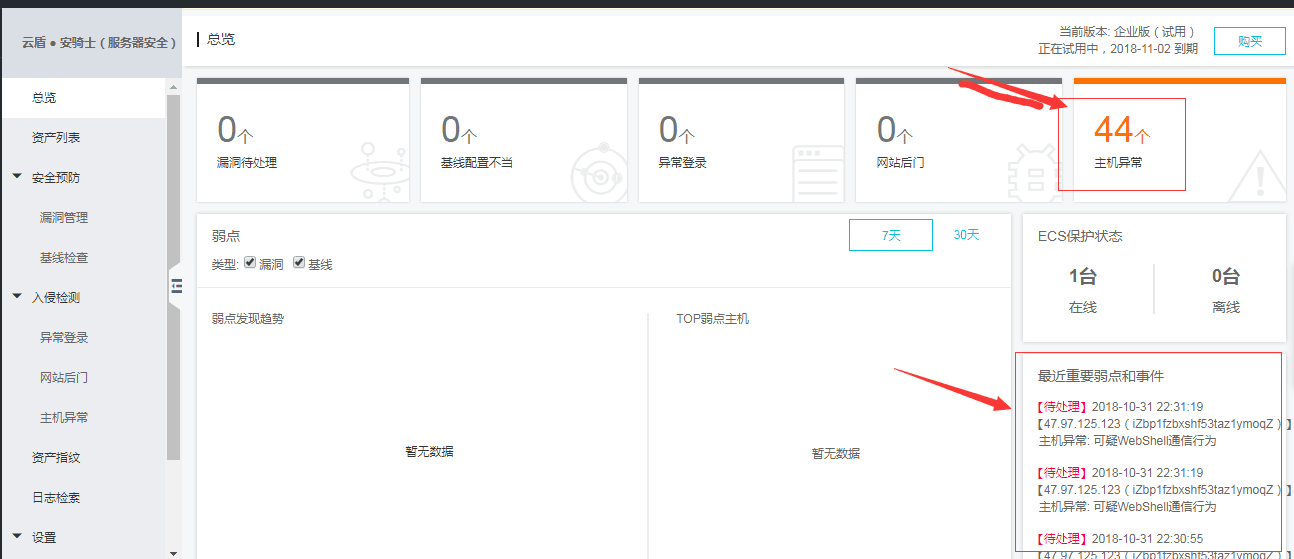Open 资产列表 in the sidebar

pos(56,137)
